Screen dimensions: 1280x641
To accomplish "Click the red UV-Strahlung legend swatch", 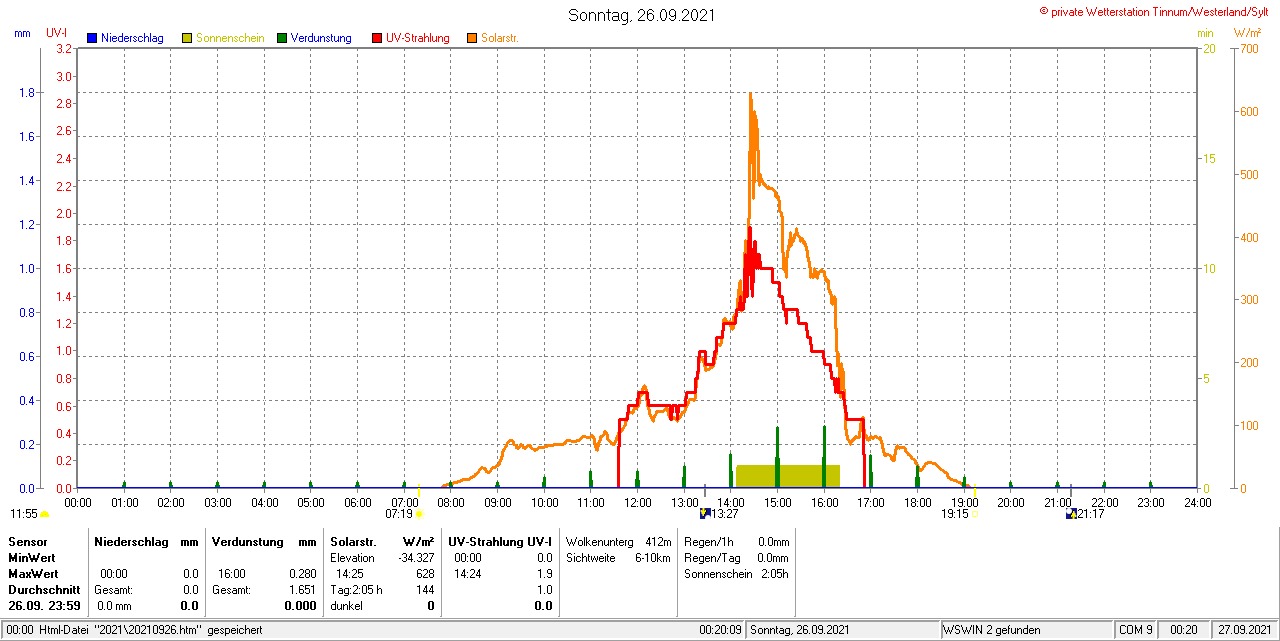I will [377, 38].
